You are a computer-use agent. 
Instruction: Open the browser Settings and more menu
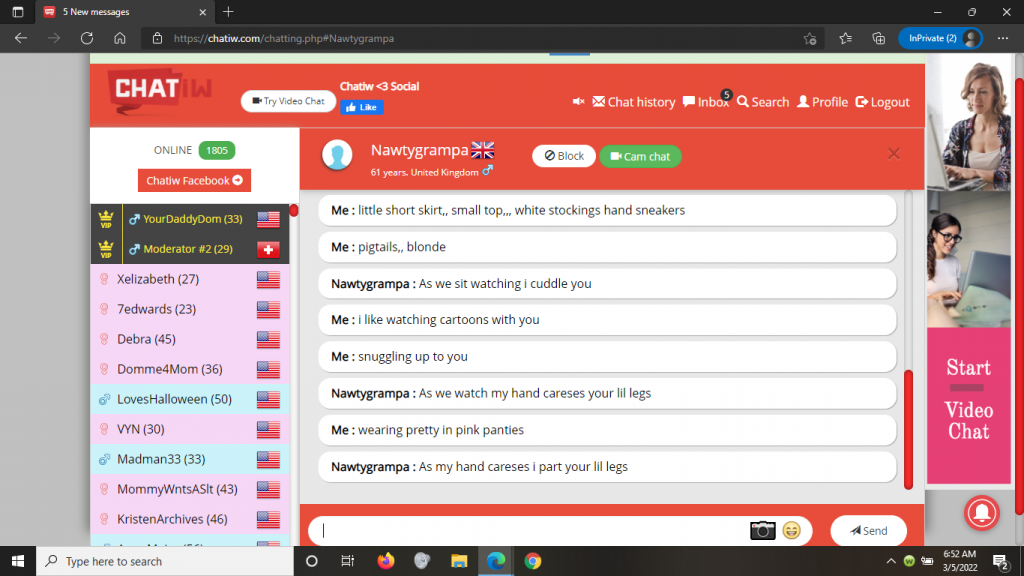pyautogui.click(x=1001, y=39)
